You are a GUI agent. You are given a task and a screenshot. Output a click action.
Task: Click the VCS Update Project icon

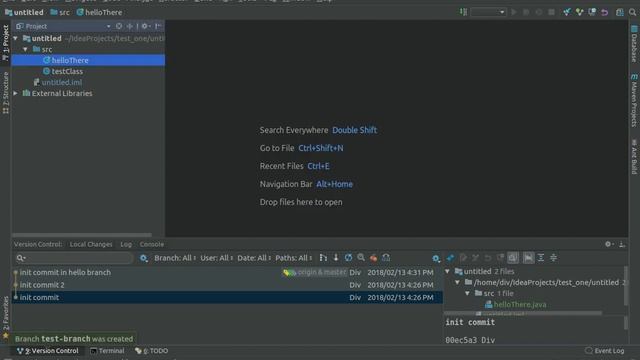pyautogui.click(x=567, y=12)
